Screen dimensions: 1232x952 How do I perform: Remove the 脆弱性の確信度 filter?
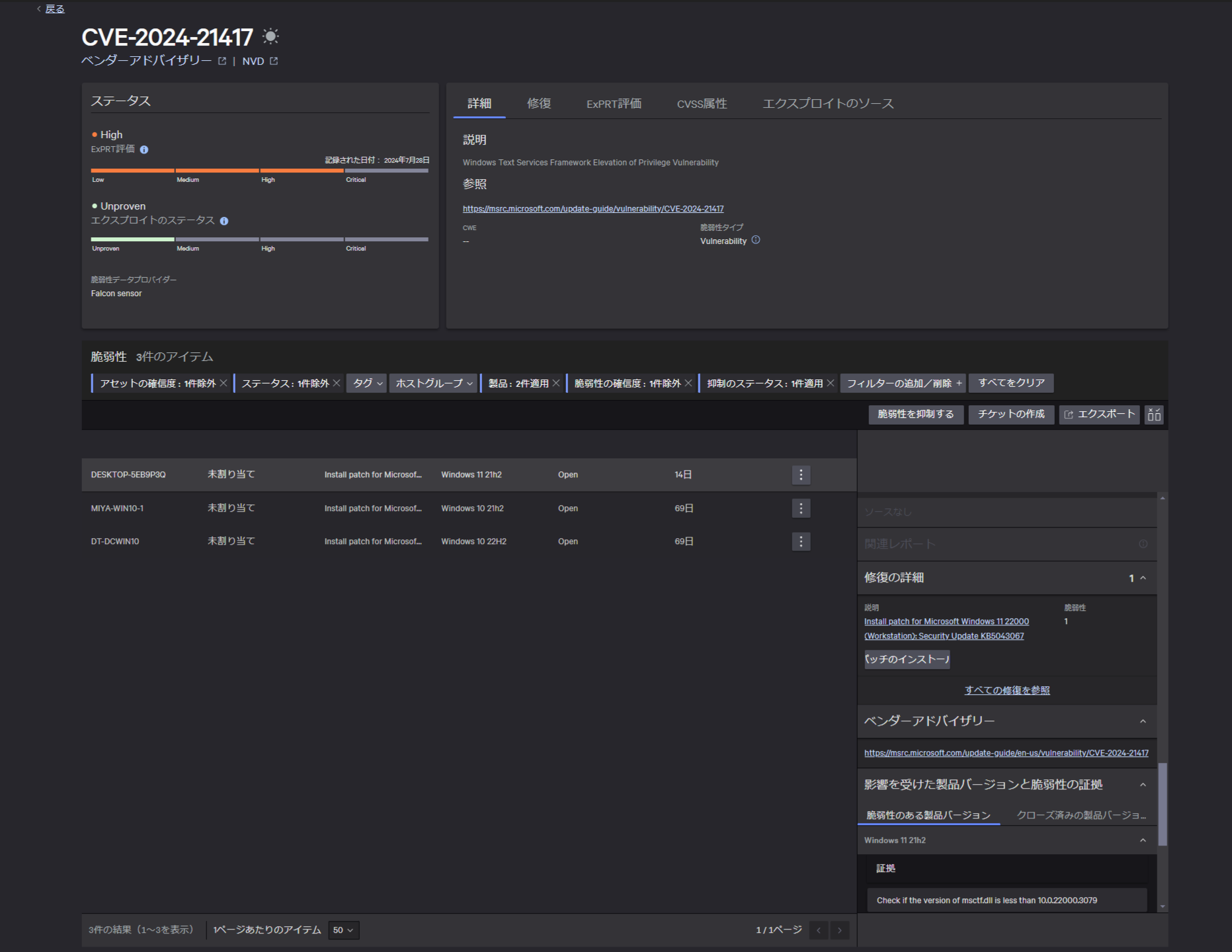[x=688, y=383]
